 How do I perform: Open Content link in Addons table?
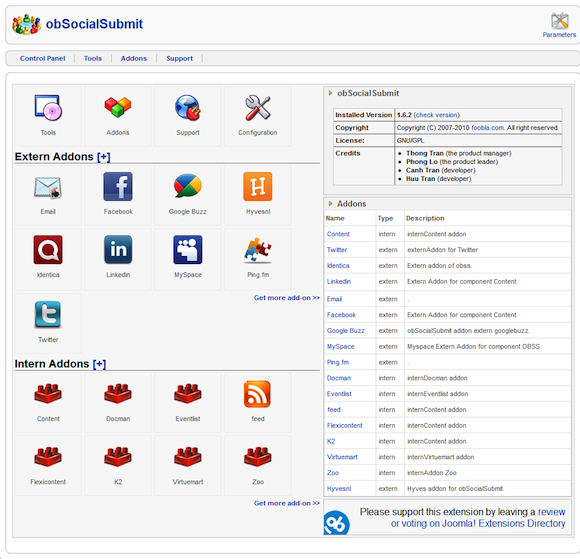pos(338,234)
